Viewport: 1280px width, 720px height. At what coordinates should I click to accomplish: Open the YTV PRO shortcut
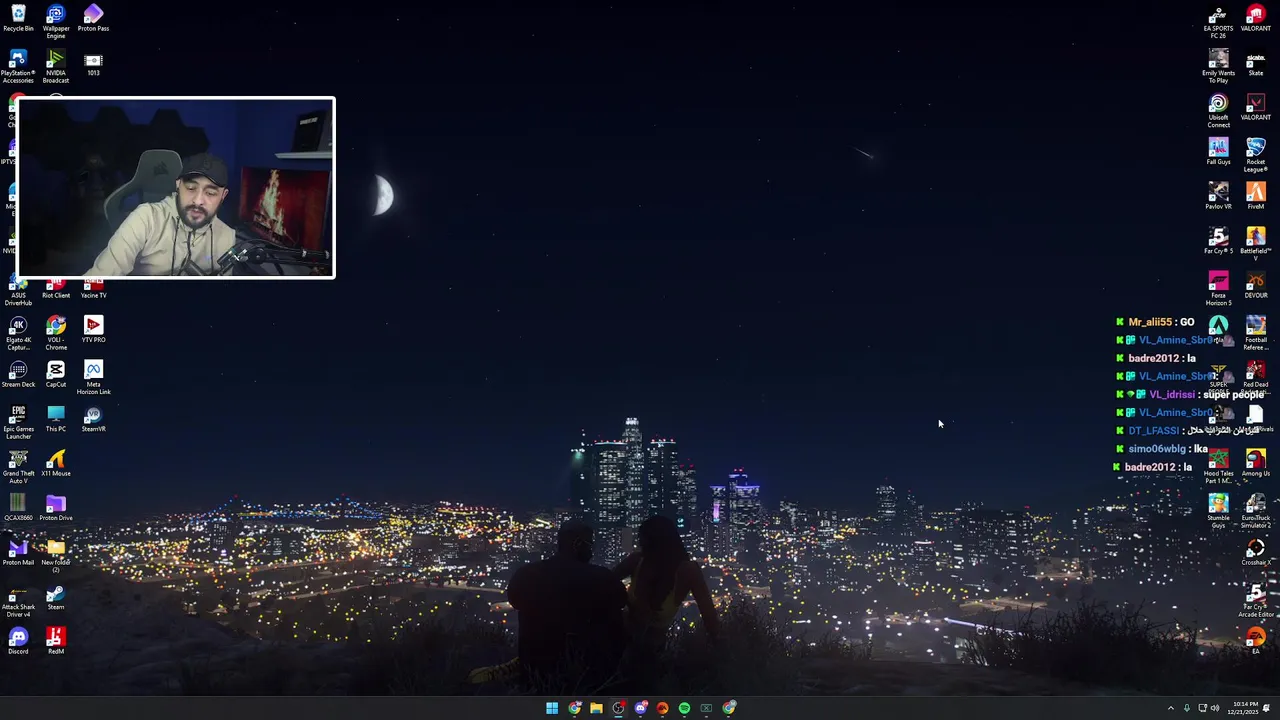point(93,330)
